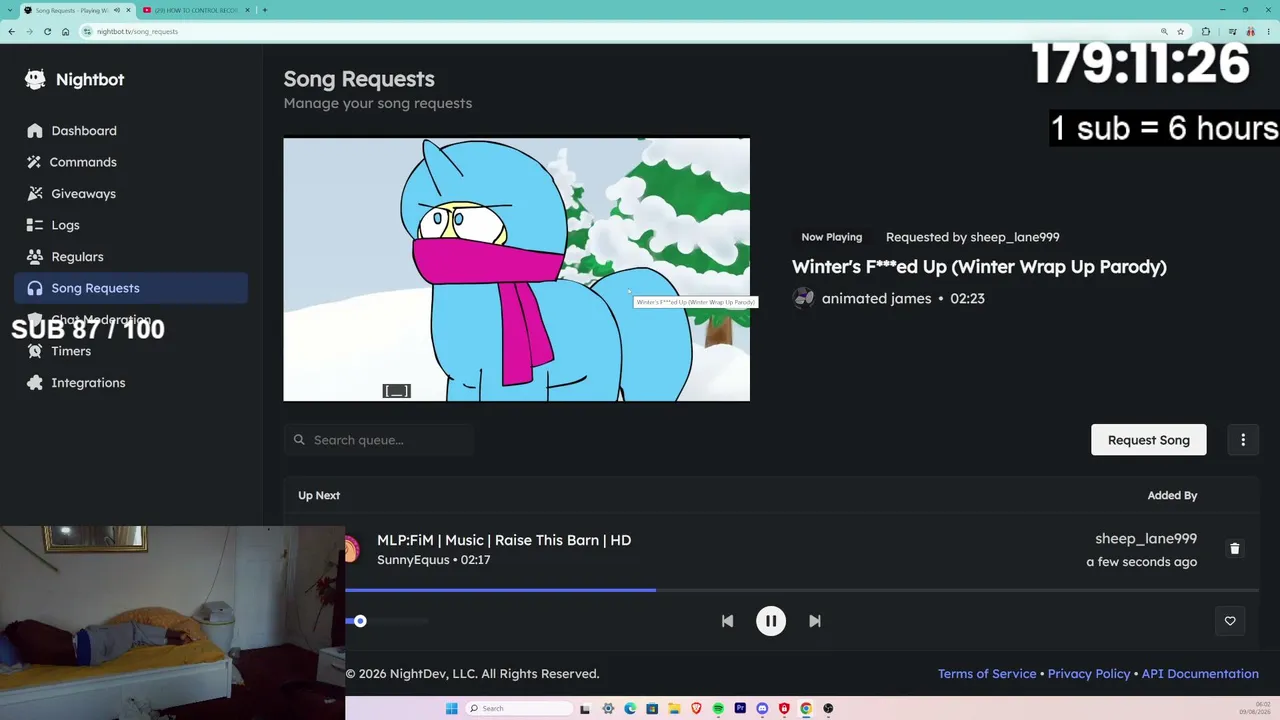Select the Song Requests sidebar item
Image resolution: width=1280 pixels, height=720 pixels.
[x=131, y=288]
